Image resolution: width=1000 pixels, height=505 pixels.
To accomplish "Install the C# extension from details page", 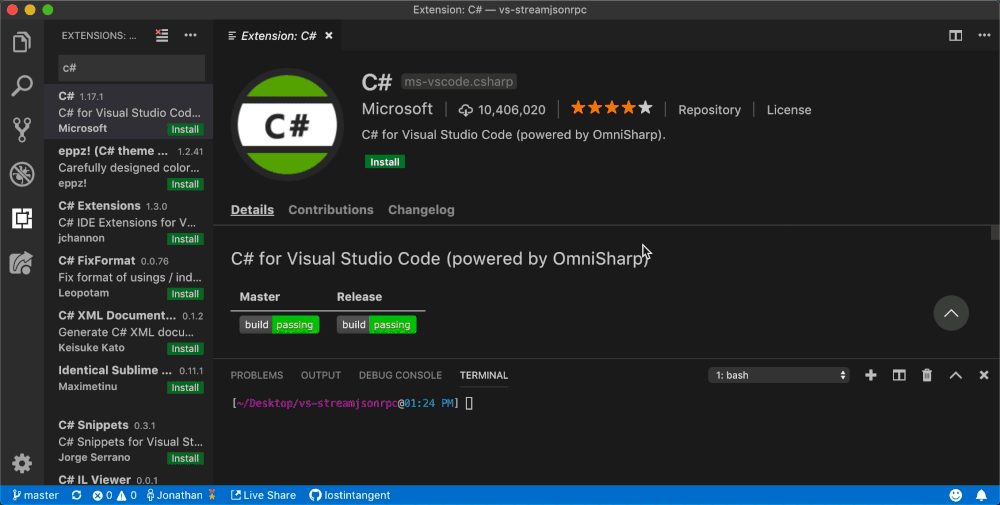I will pyautogui.click(x=385, y=162).
